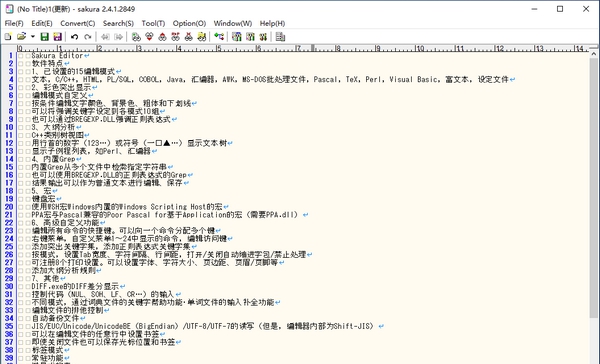The width and height of the screenshot is (600, 364).
Task: Clear search marks with red-X binoculars
Action: click(189, 37)
